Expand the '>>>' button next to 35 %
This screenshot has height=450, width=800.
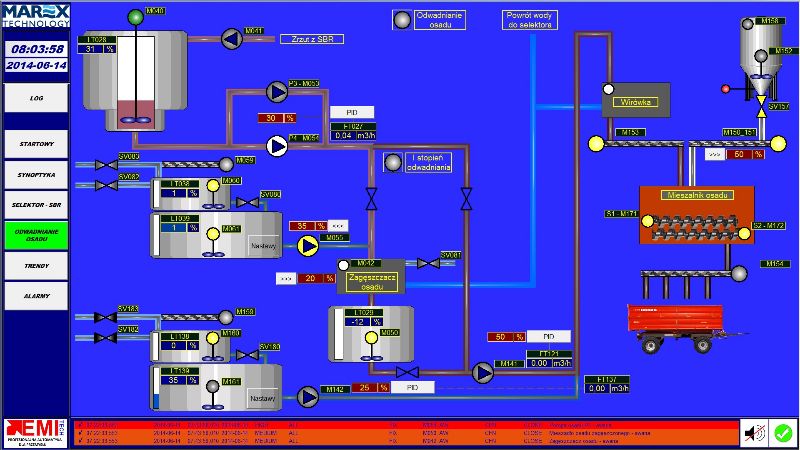pyautogui.click(x=338, y=225)
